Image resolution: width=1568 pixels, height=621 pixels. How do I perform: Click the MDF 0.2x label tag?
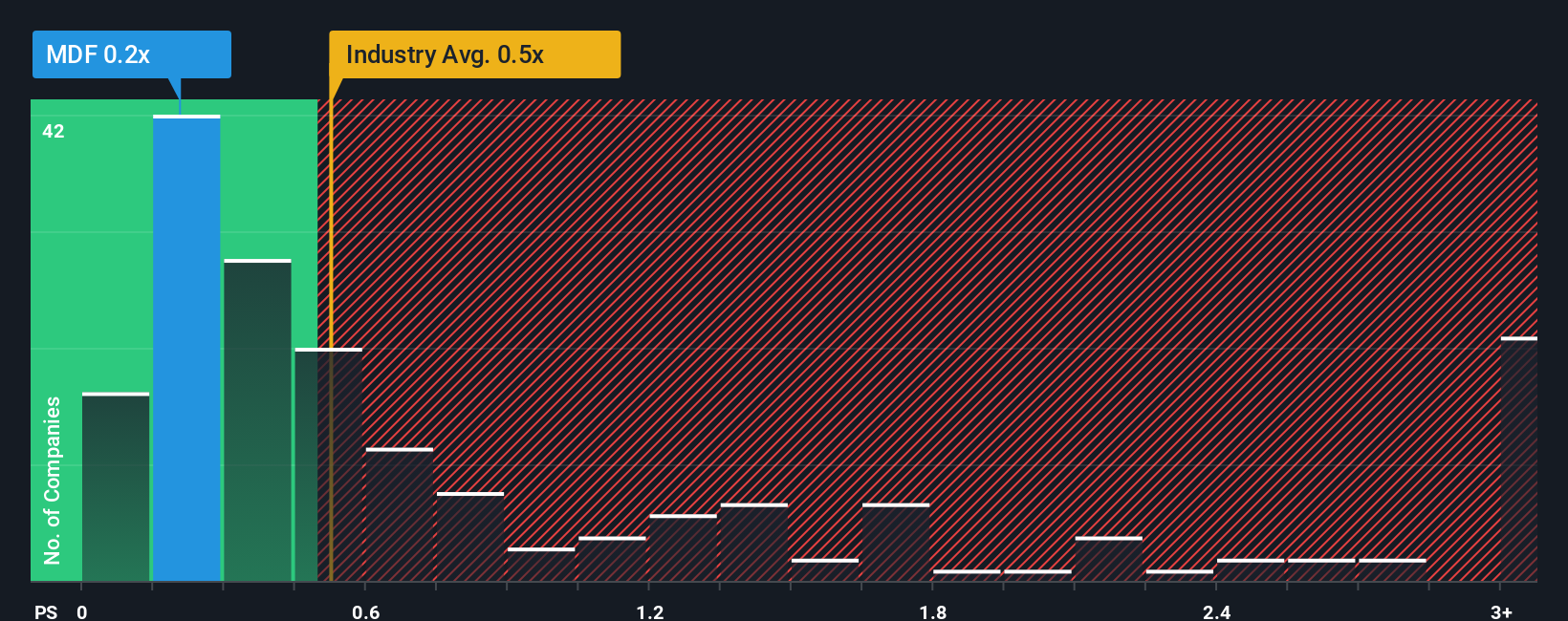132,54
